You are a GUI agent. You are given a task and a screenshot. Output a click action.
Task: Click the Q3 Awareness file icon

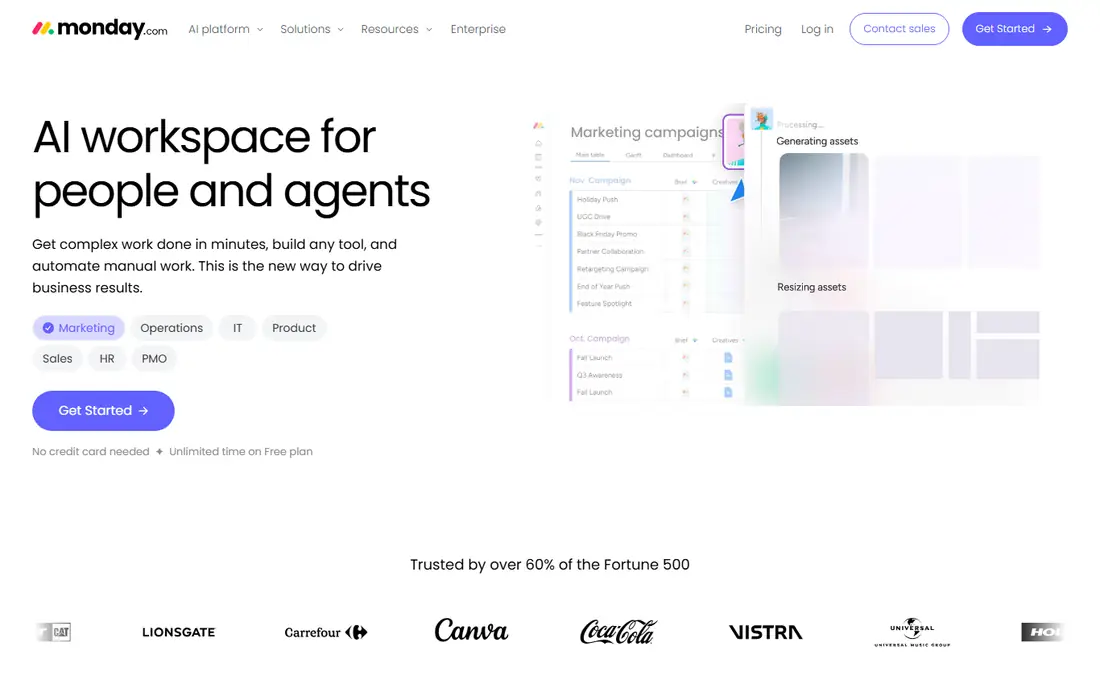coord(727,375)
